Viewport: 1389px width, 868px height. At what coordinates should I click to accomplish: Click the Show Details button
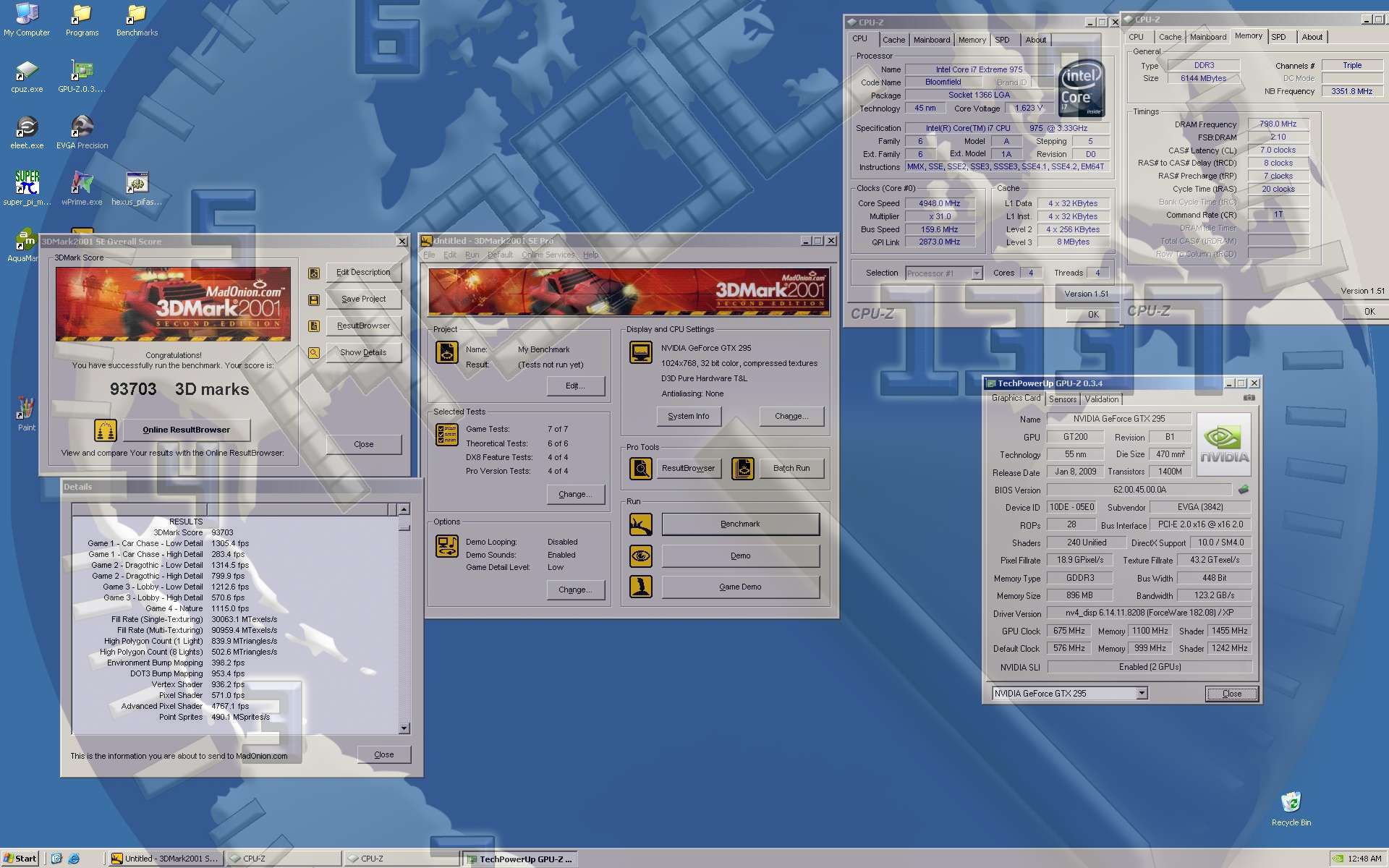coord(363,353)
